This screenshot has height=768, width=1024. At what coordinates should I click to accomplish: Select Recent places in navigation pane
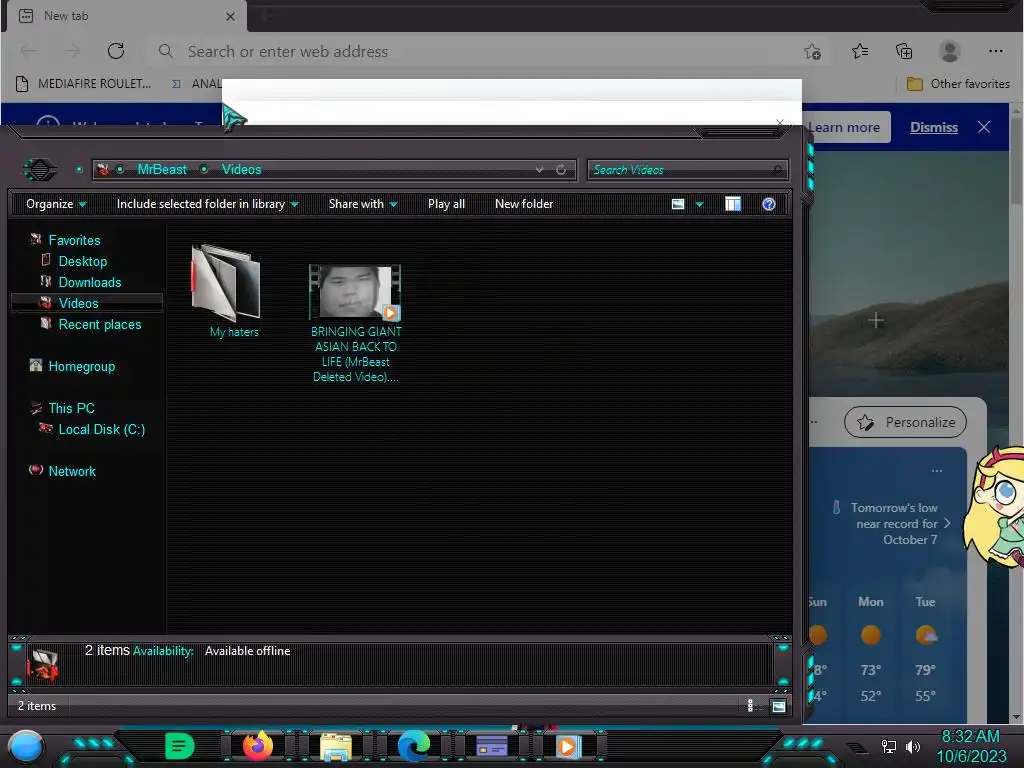[x=100, y=324]
